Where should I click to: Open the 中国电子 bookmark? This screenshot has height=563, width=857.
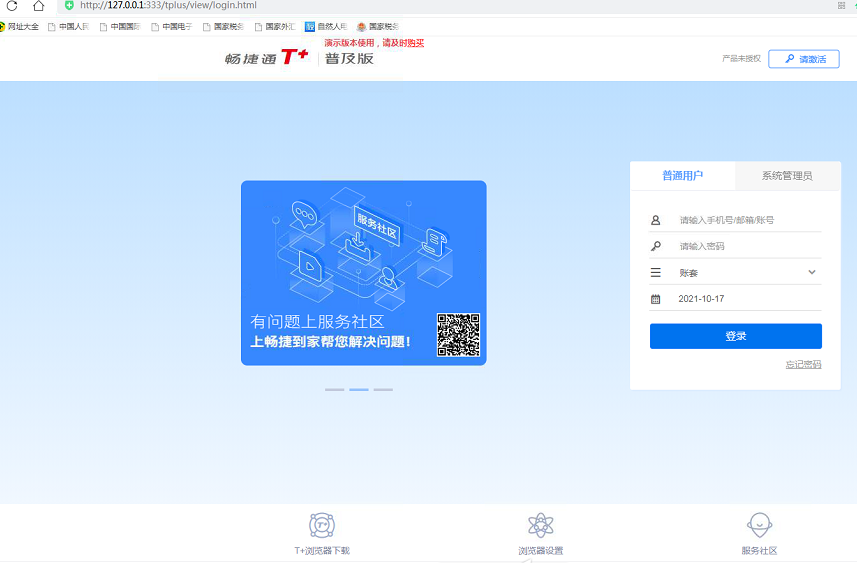pyautogui.click(x=172, y=26)
